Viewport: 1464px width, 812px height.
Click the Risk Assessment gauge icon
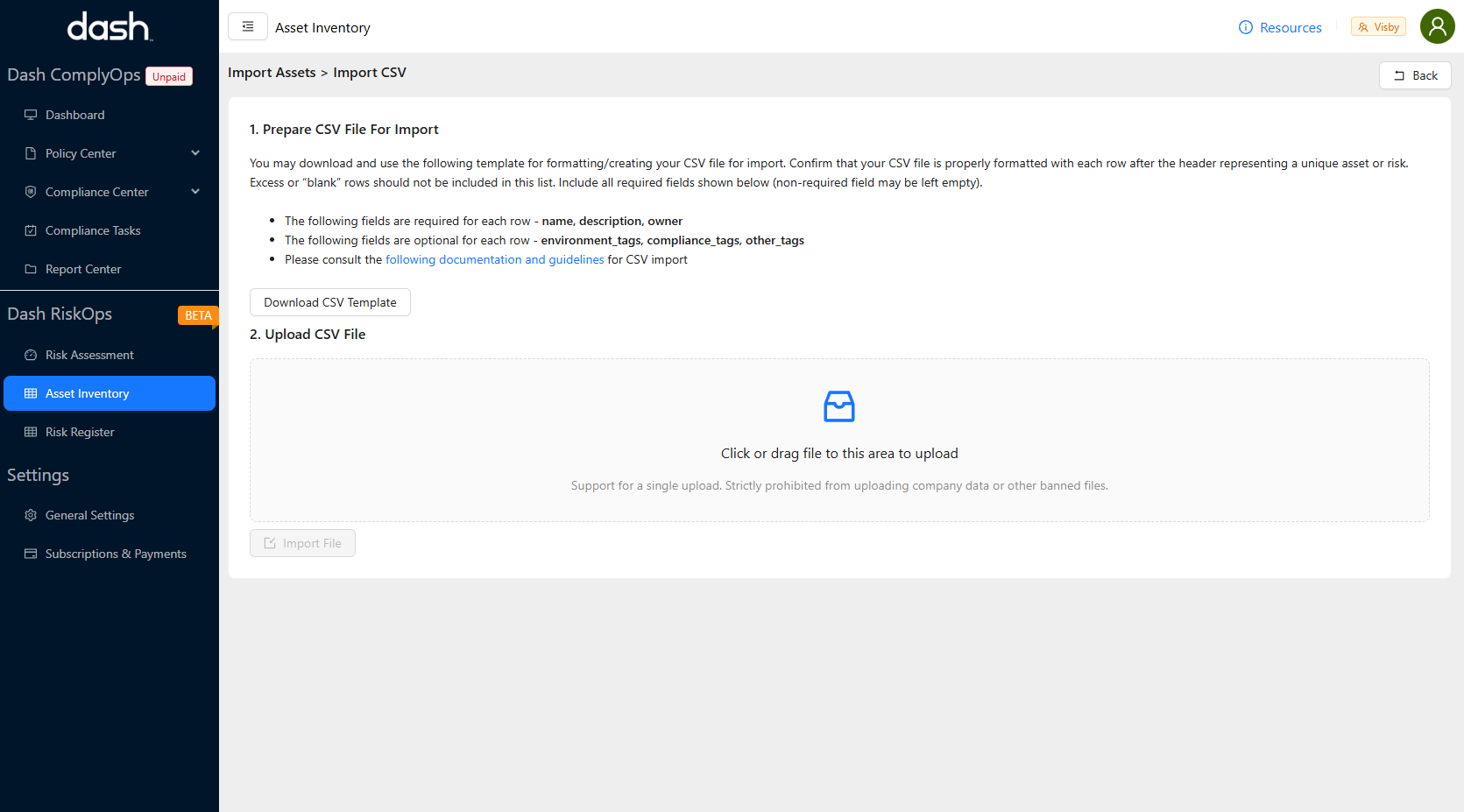pos(32,355)
